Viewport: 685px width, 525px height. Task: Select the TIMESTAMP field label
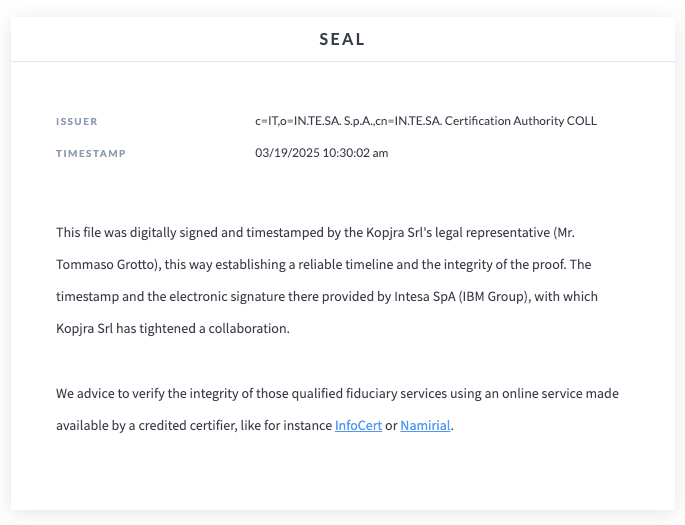[91, 153]
